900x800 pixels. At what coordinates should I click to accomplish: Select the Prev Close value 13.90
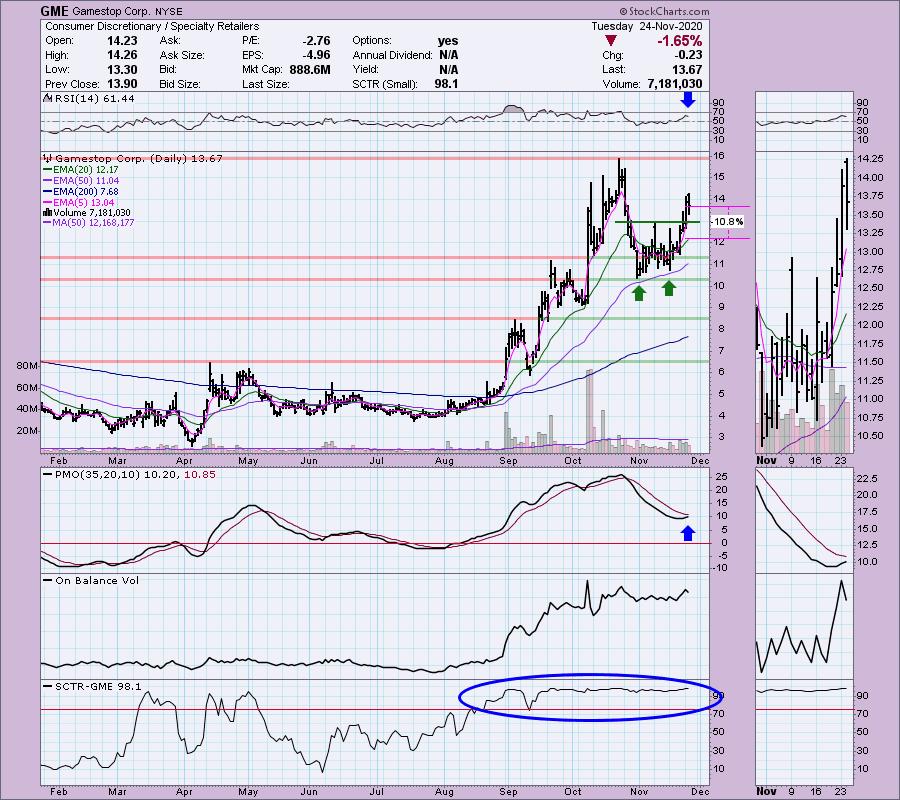[122, 84]
